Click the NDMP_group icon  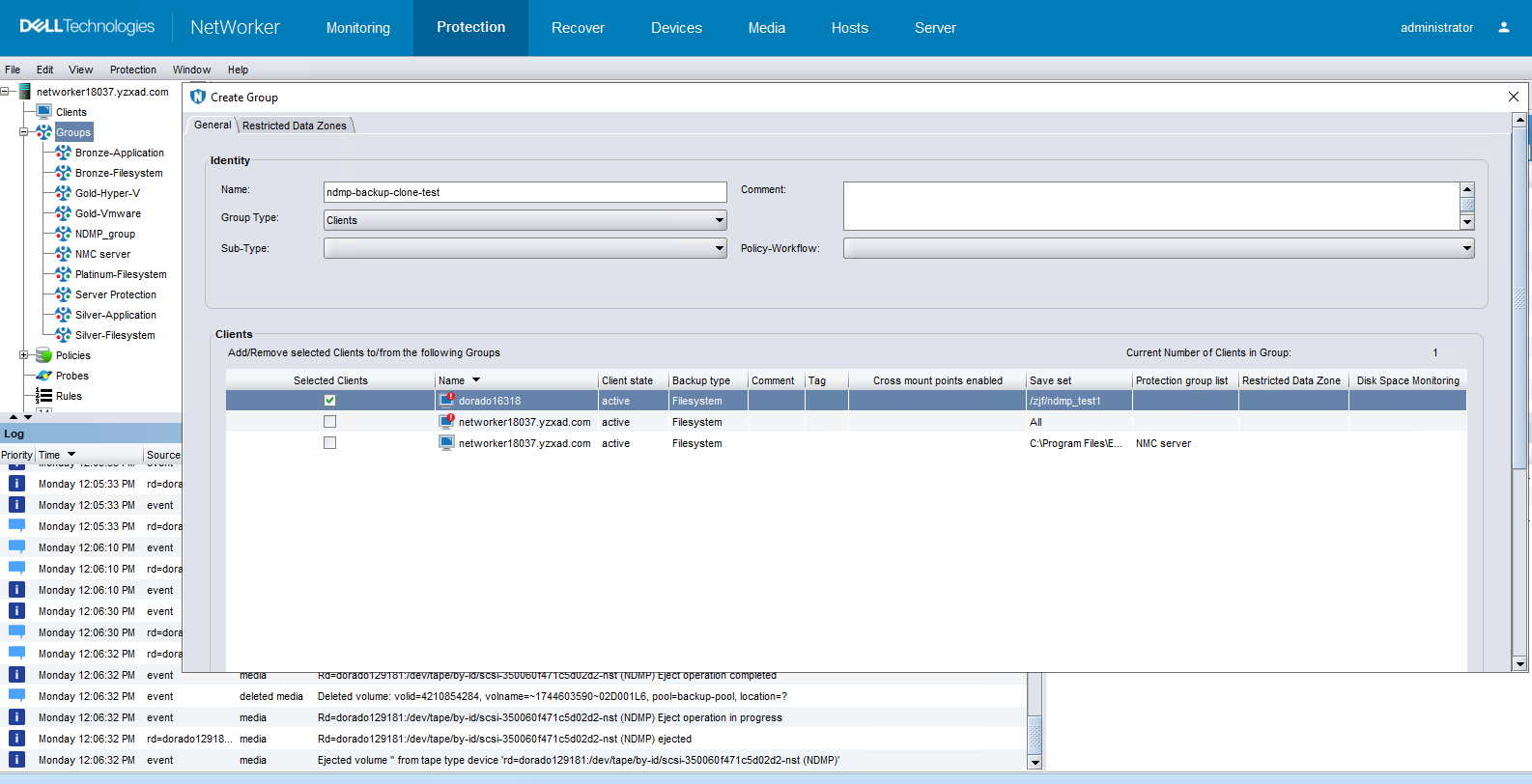click(64, 234)
